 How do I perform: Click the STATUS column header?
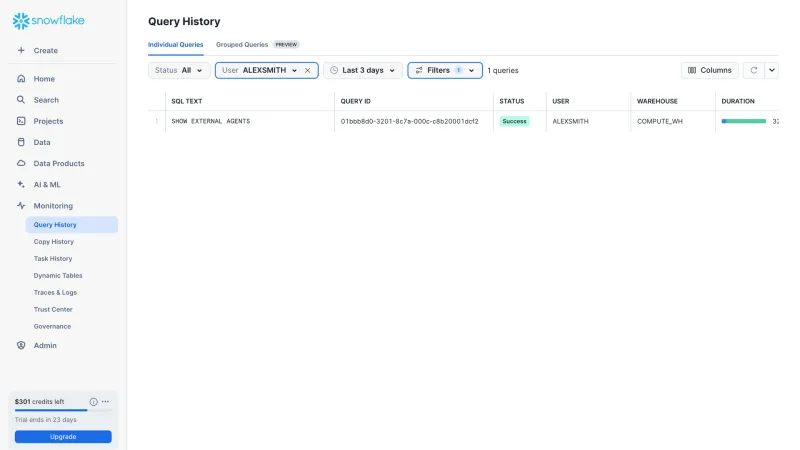[512, 101]
